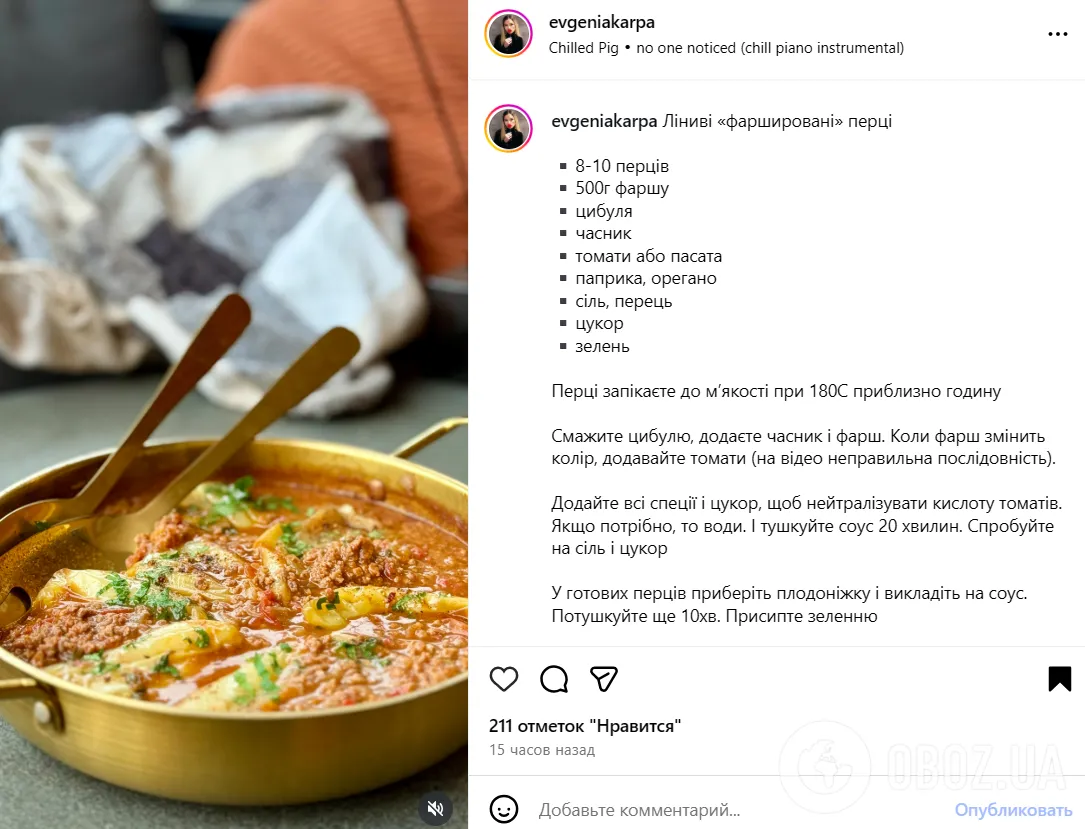The width and height of the screenshot is (1085, 829).
Task: Open comments via speech bubble icon
Action: [554, 679]
